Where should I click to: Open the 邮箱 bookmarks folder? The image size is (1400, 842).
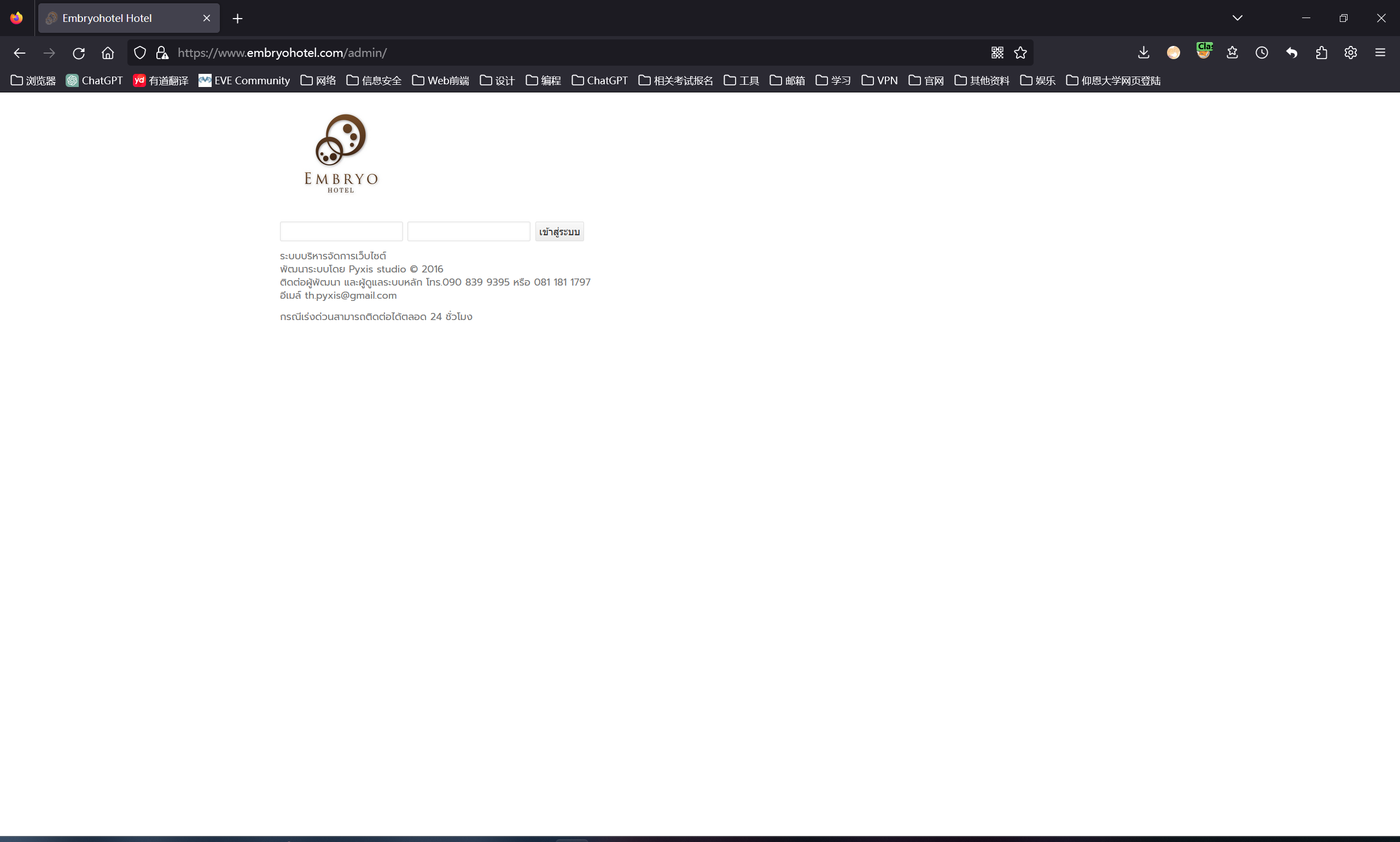787,80
